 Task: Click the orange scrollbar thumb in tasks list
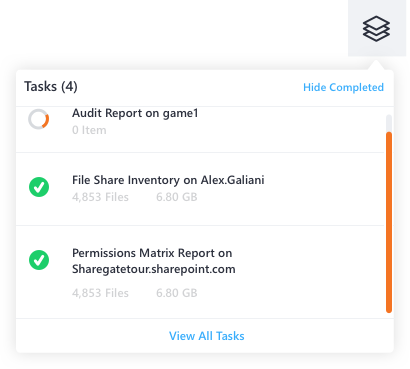pos(389,222)
